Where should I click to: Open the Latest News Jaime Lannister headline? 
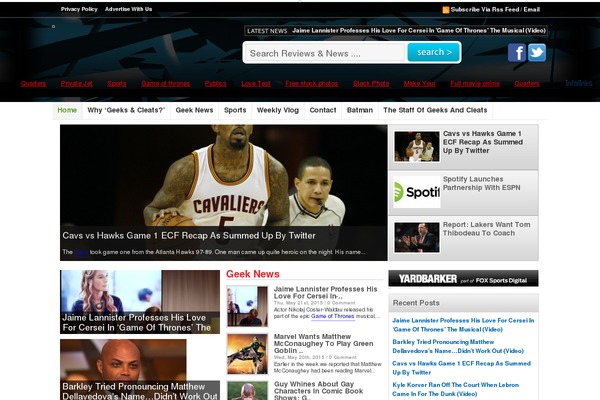[x=419, y=31]
